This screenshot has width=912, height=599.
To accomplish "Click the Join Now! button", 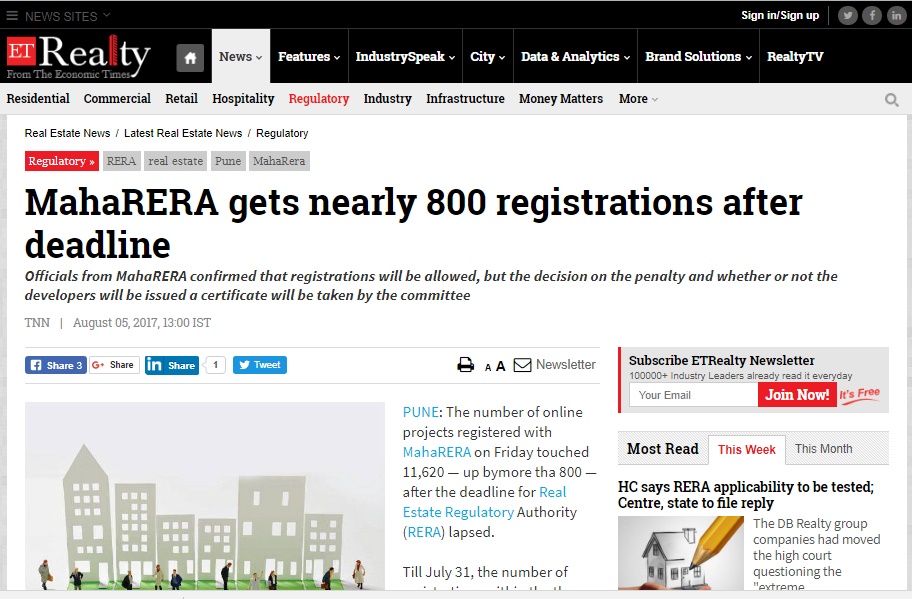I will 797,395.
